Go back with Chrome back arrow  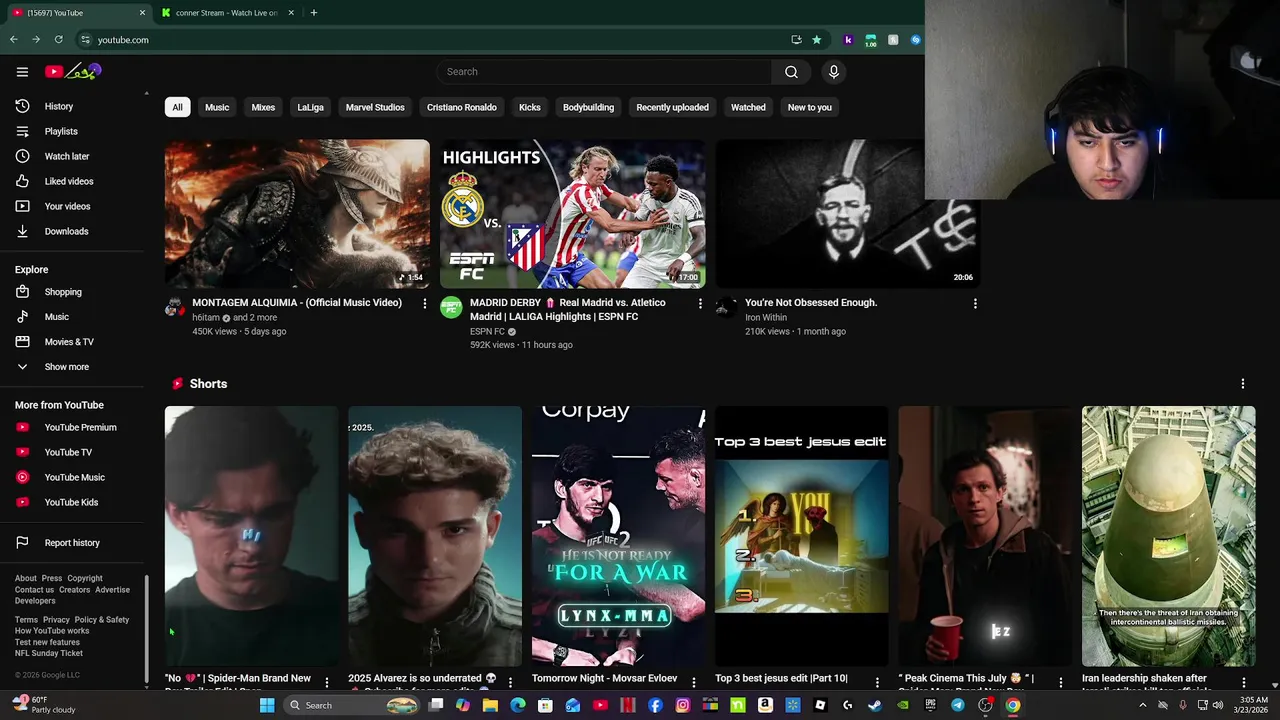click(x=14, y=40)
